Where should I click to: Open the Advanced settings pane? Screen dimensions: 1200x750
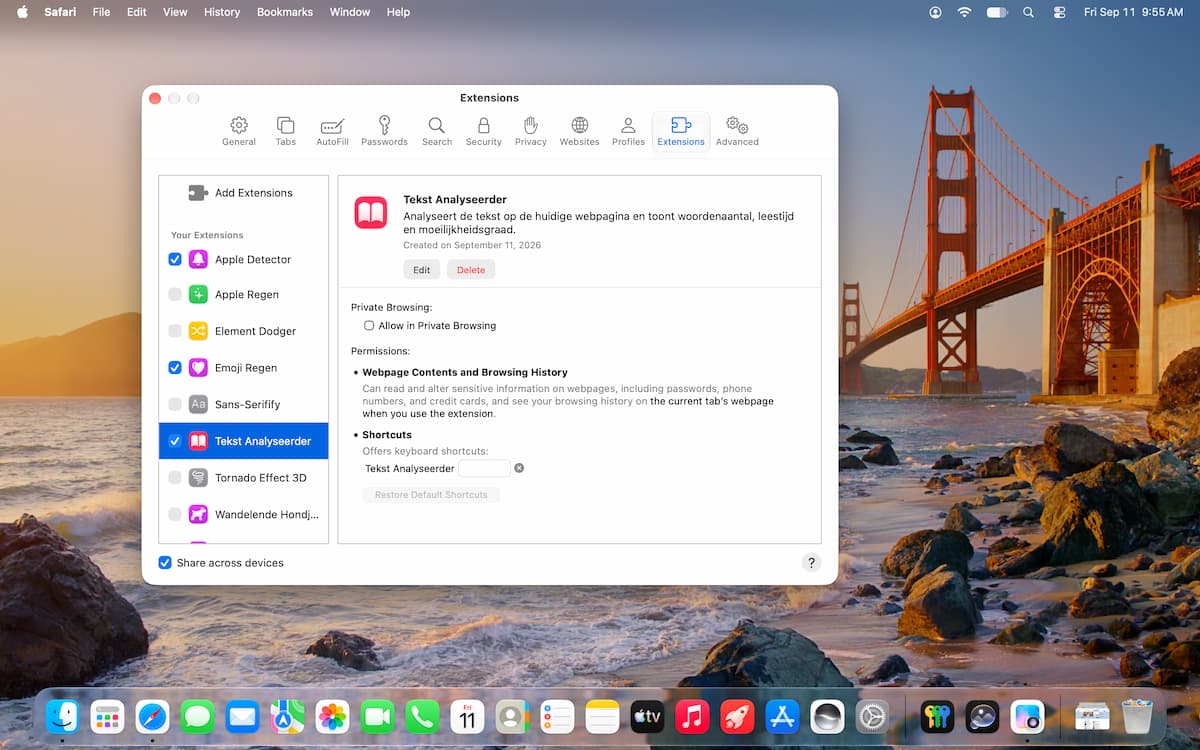pos(737,131)
